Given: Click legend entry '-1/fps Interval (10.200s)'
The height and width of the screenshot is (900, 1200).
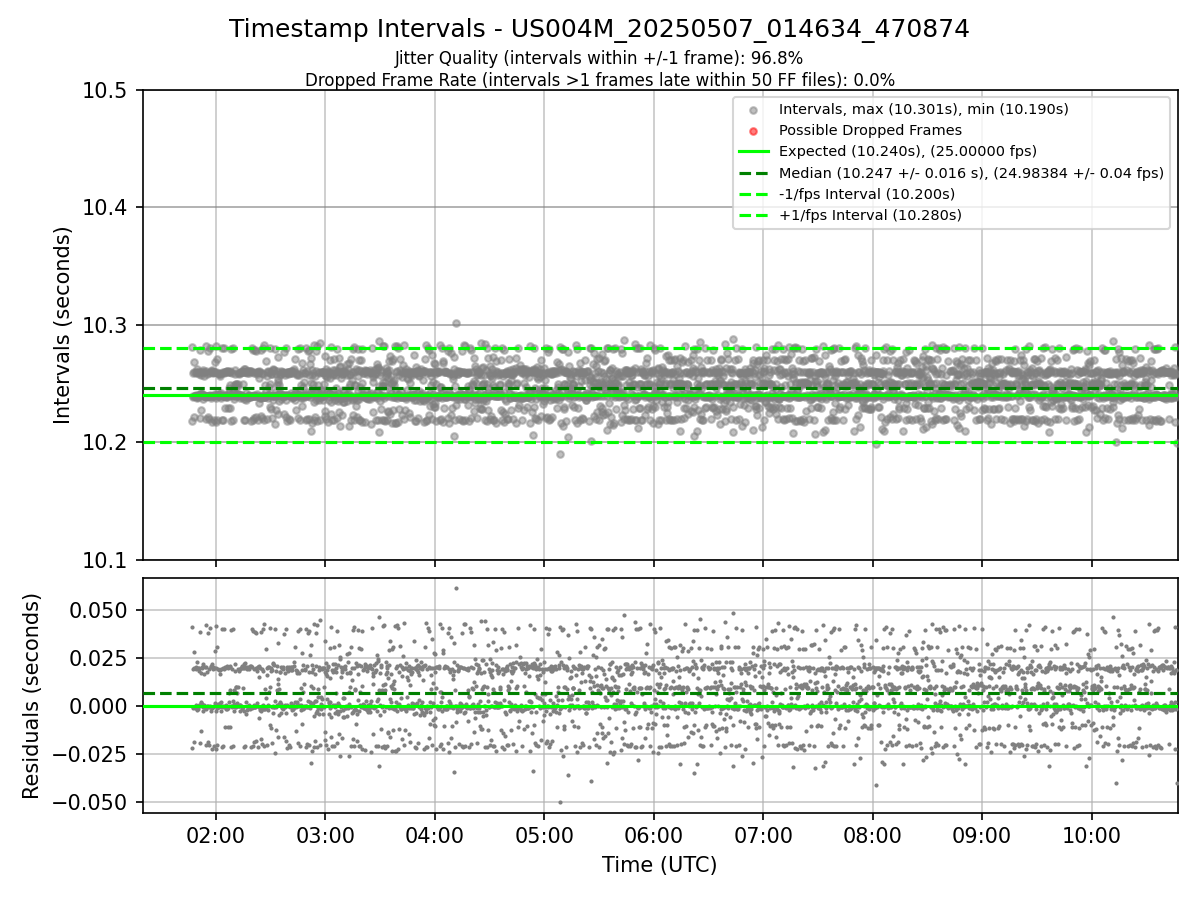Looking at the screenshot, I should (867, 193).
